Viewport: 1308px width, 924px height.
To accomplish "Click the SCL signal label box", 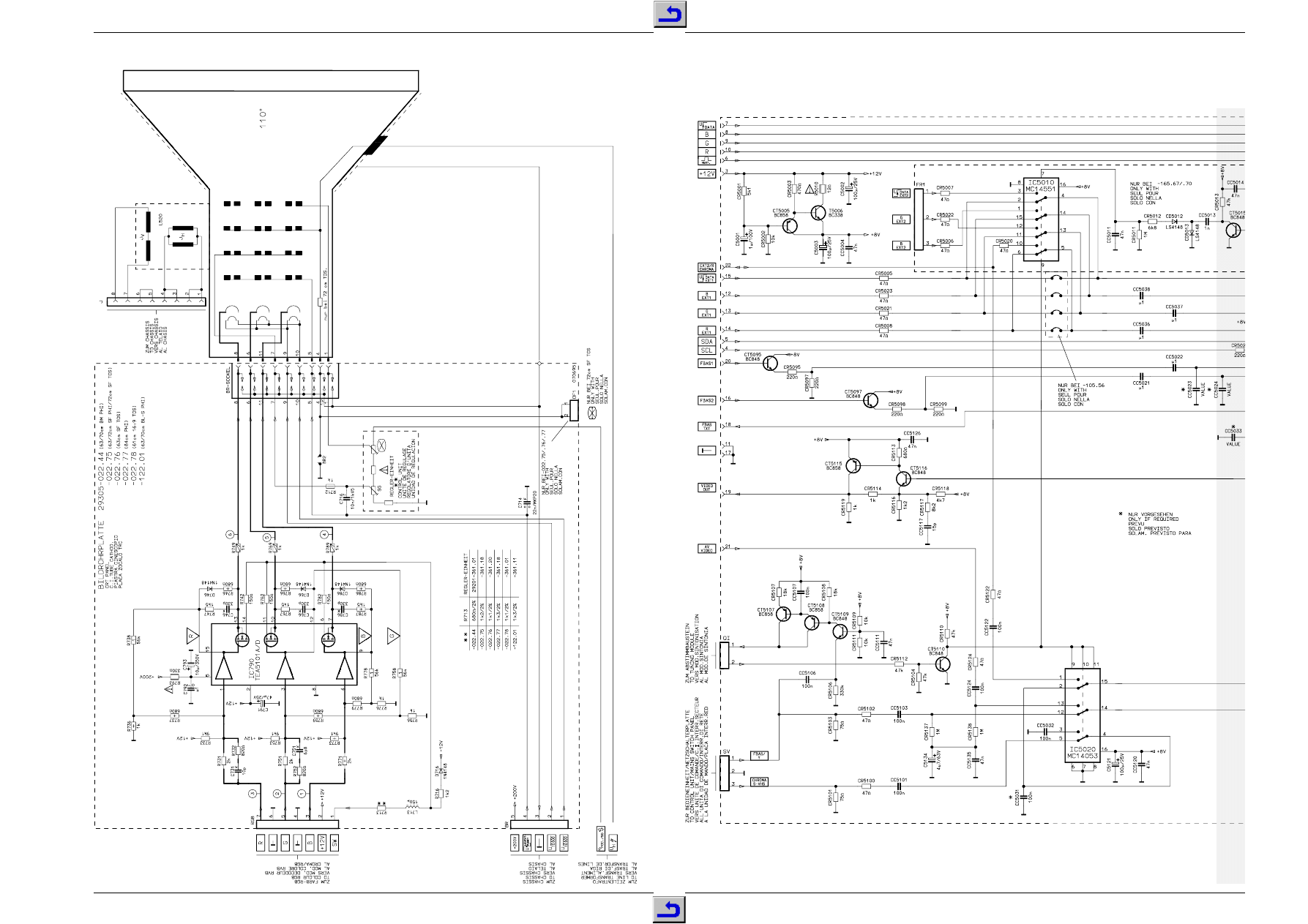I will [x=706, y=350].
